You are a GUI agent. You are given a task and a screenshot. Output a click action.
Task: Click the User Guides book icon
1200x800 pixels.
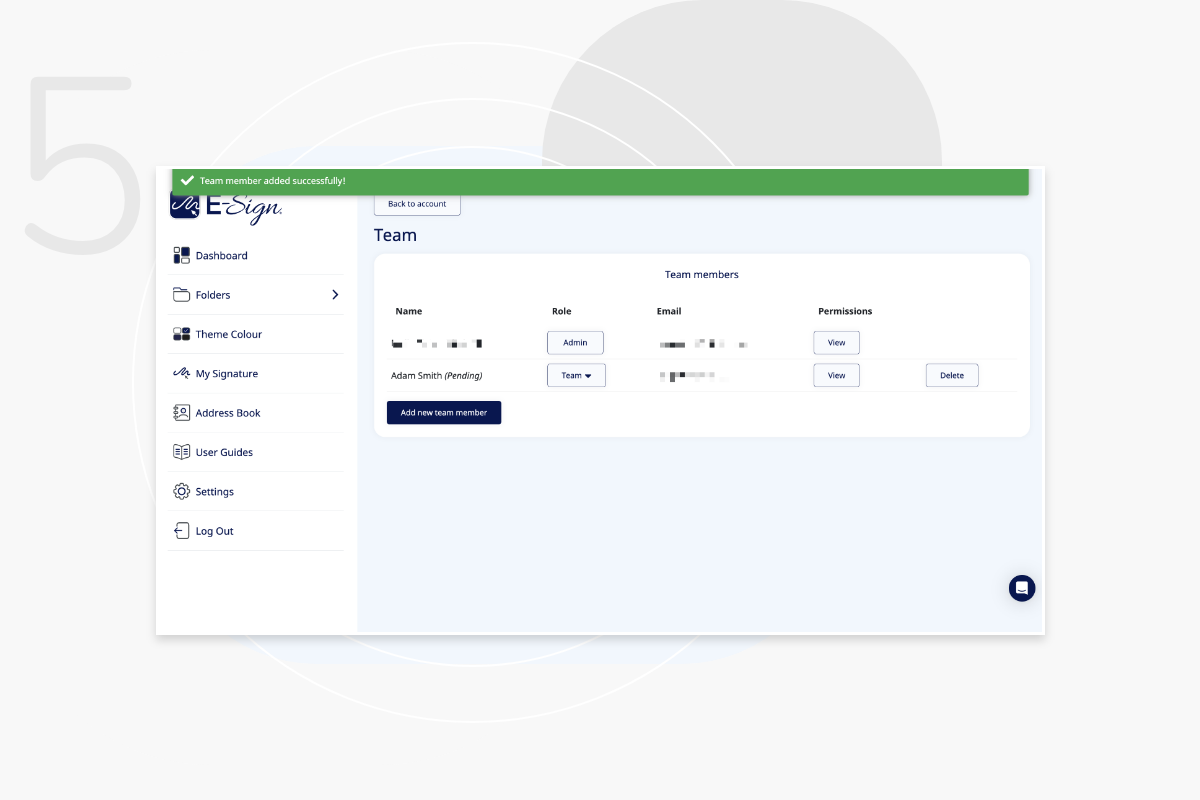coord(181,452)
